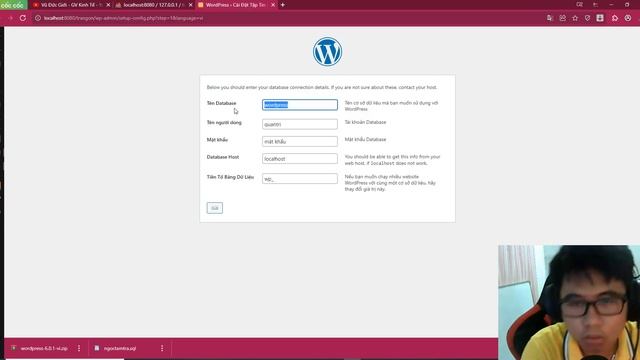Click the WordPress logo
Viewport: 640px width, 360px height.
(327, 51)
